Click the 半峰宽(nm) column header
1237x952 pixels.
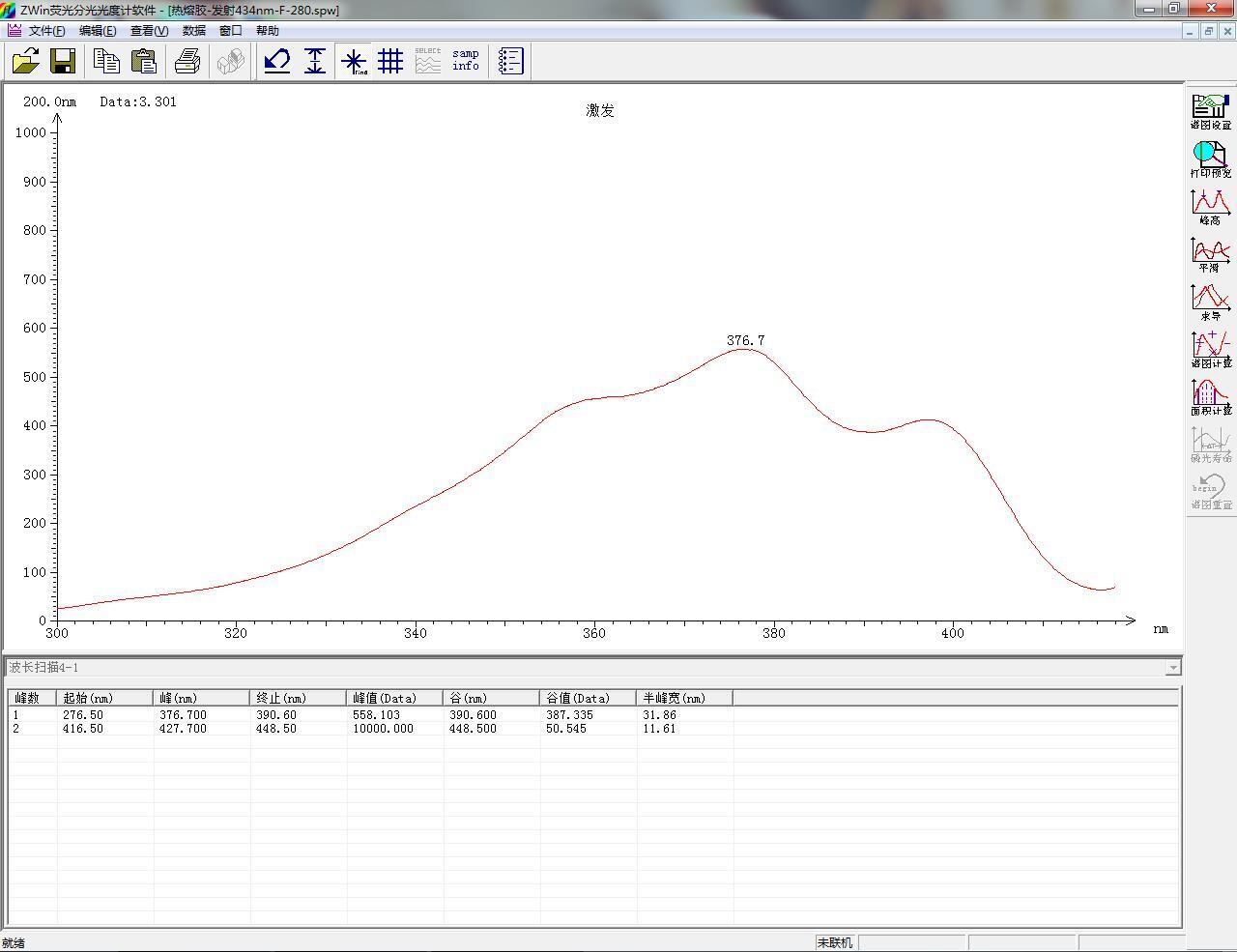[685, 698]
